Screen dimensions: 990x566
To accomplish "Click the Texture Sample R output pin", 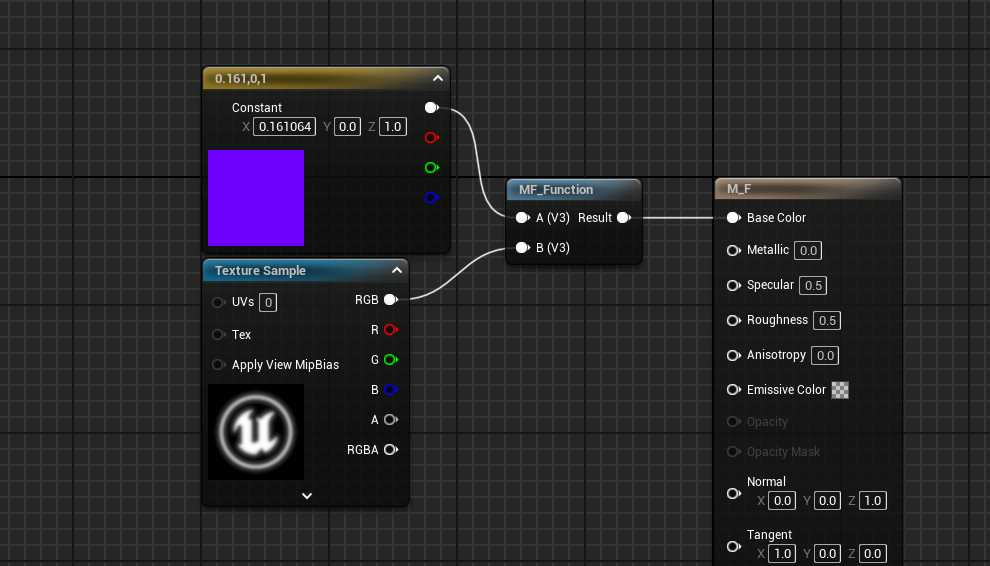I will pyautogui.click(x=391, y=329).
